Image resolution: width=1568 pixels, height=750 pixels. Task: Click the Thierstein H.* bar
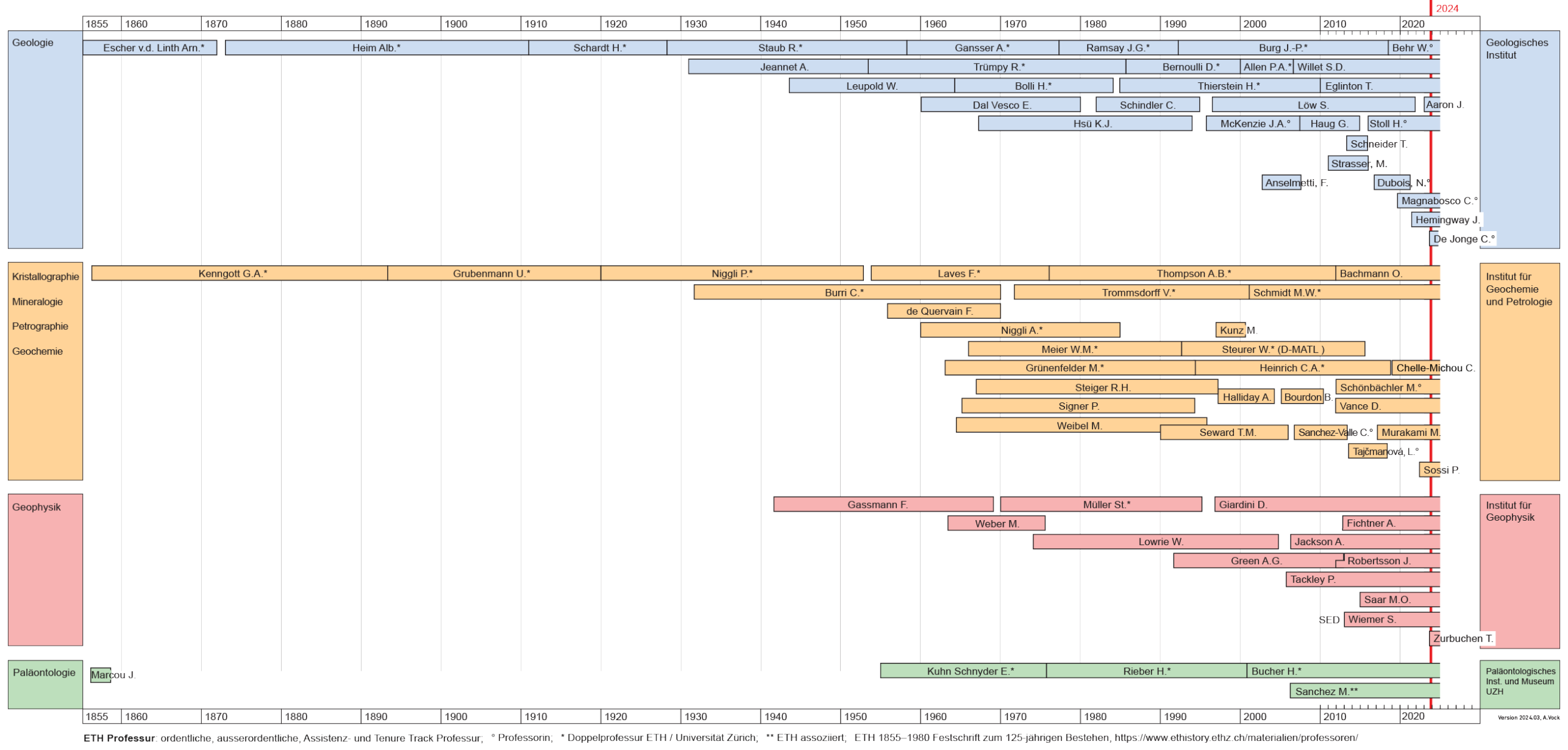[x=1220, y=86]
